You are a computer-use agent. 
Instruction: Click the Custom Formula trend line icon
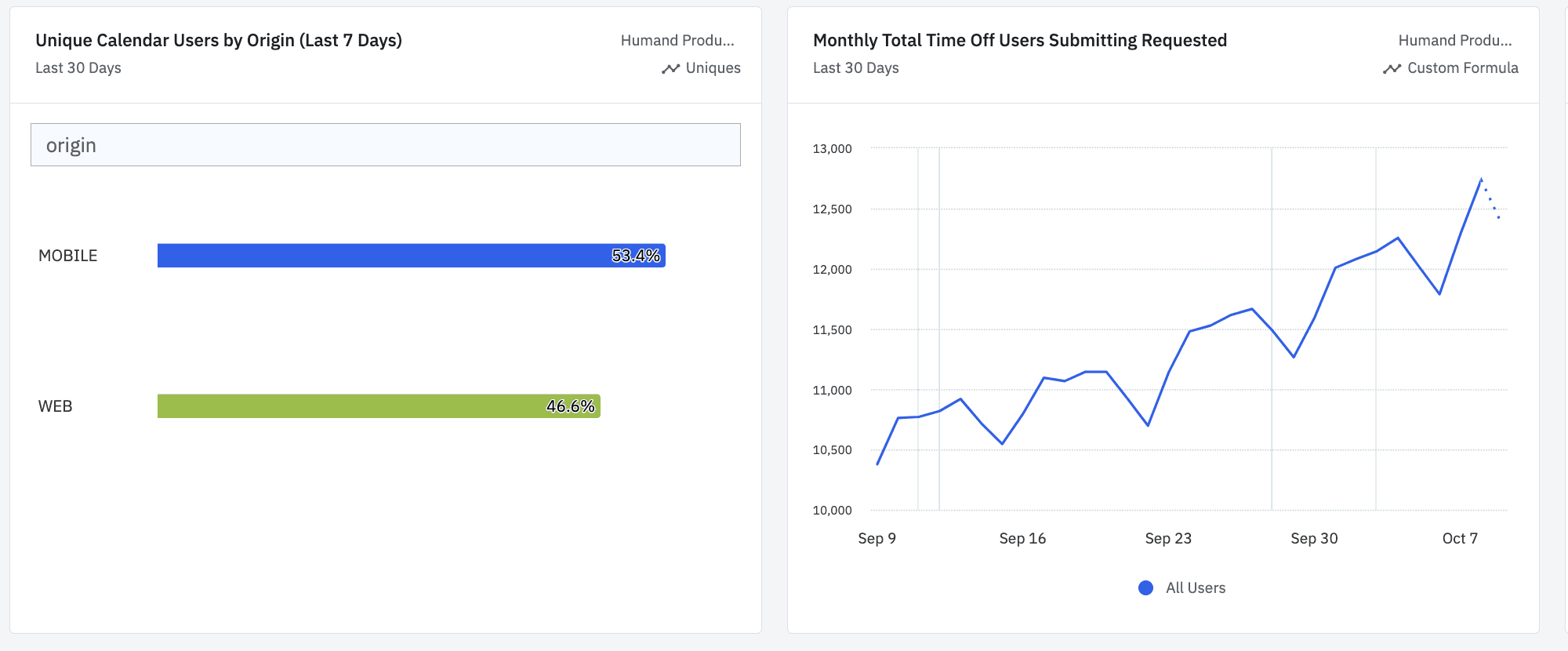(1392, 69)
